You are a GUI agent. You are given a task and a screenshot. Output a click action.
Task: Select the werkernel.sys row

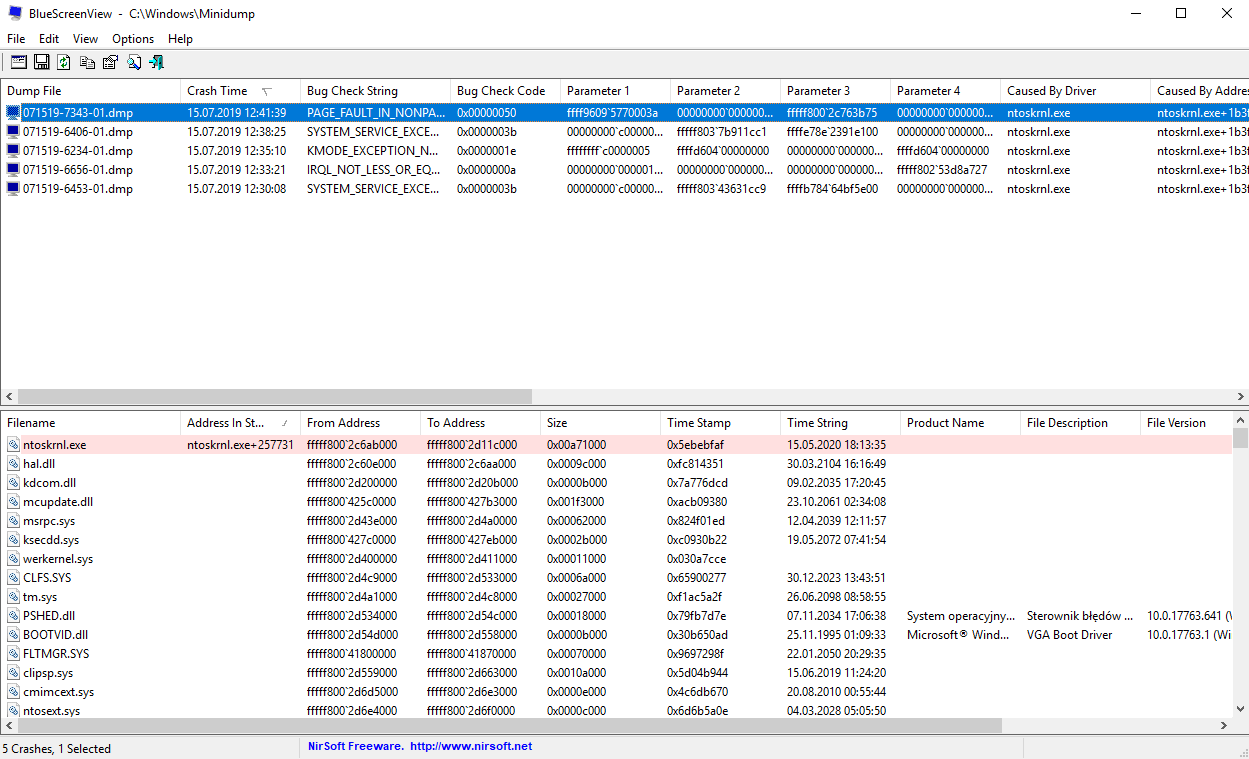pyautogui.click(x=616, y=559)
